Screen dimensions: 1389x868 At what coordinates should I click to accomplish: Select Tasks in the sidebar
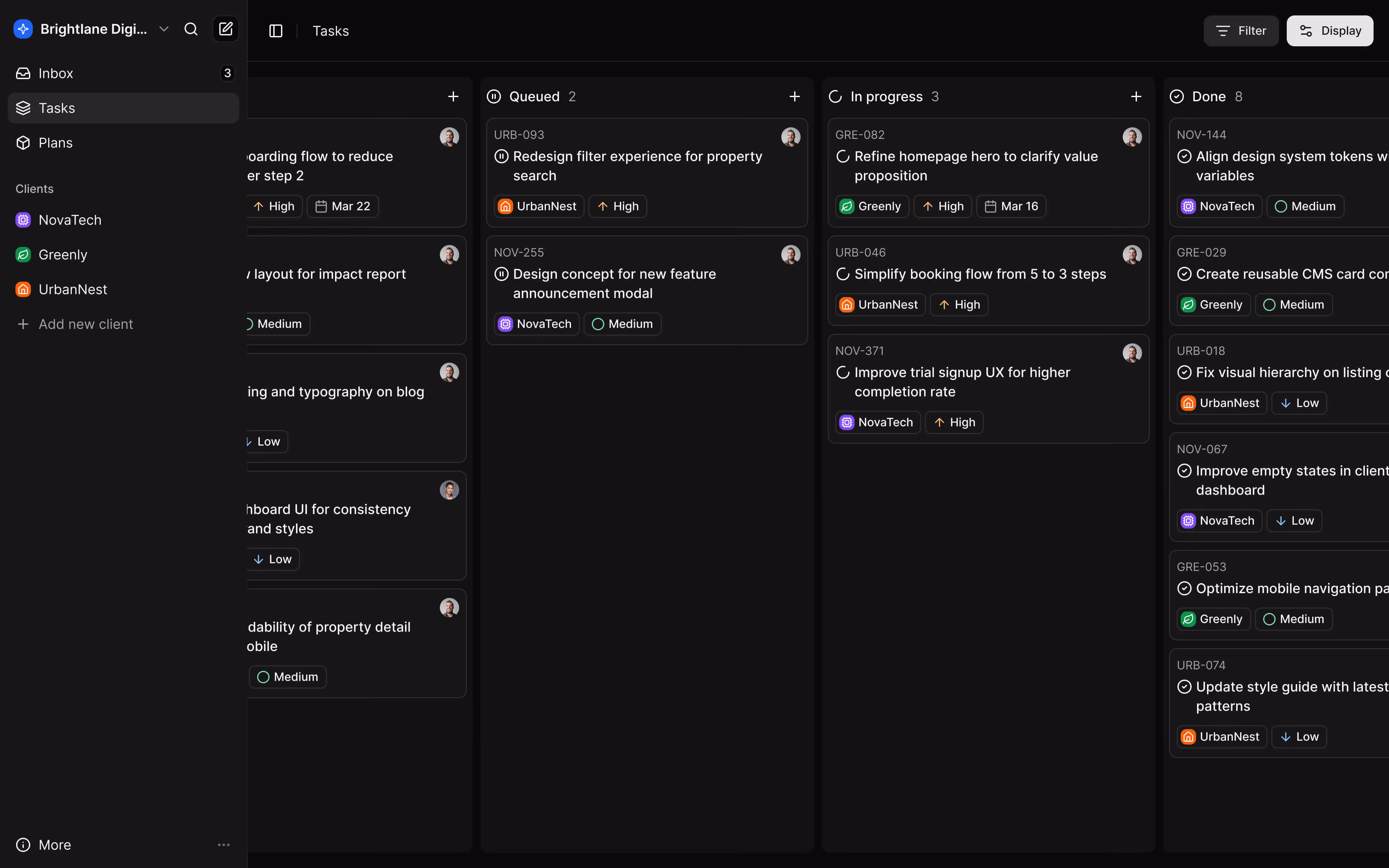coord(57,107)
